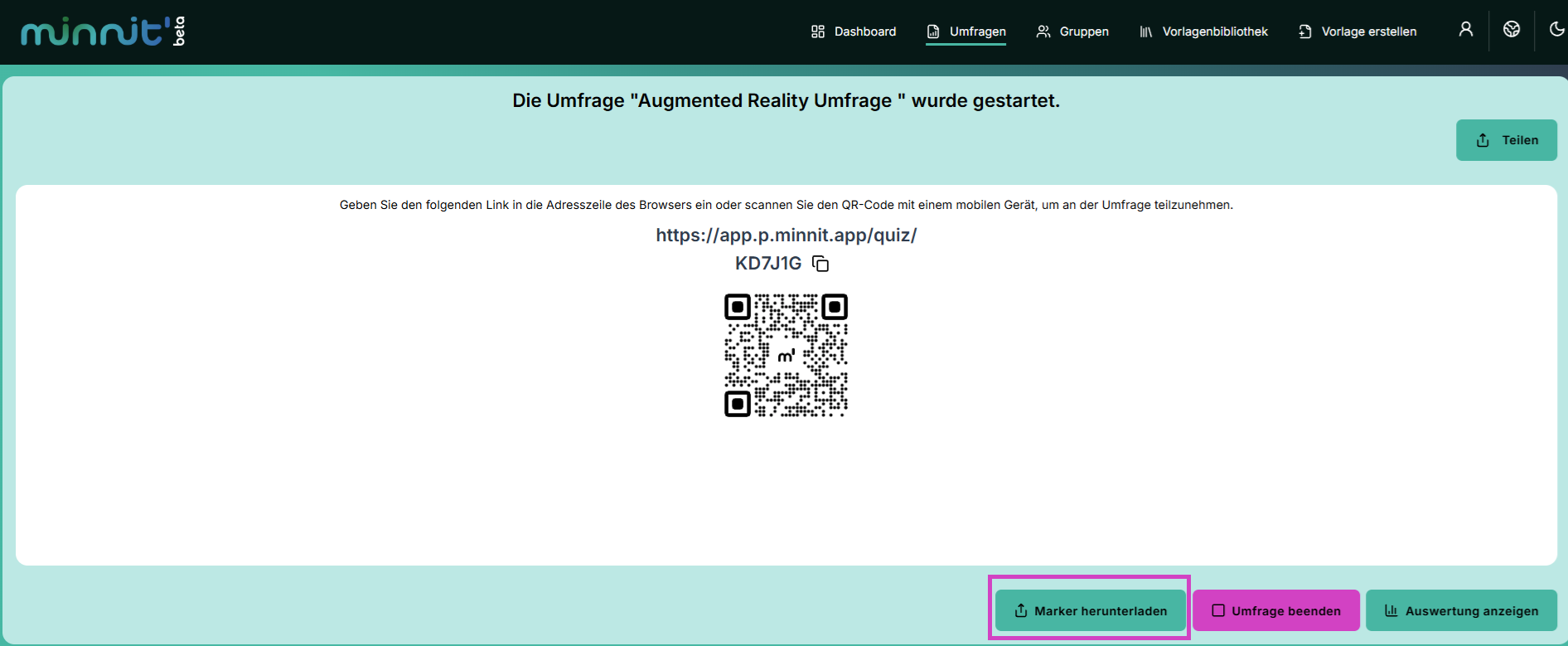
Task: End survey with Umfrage beenden
Action: point(1276,610)
